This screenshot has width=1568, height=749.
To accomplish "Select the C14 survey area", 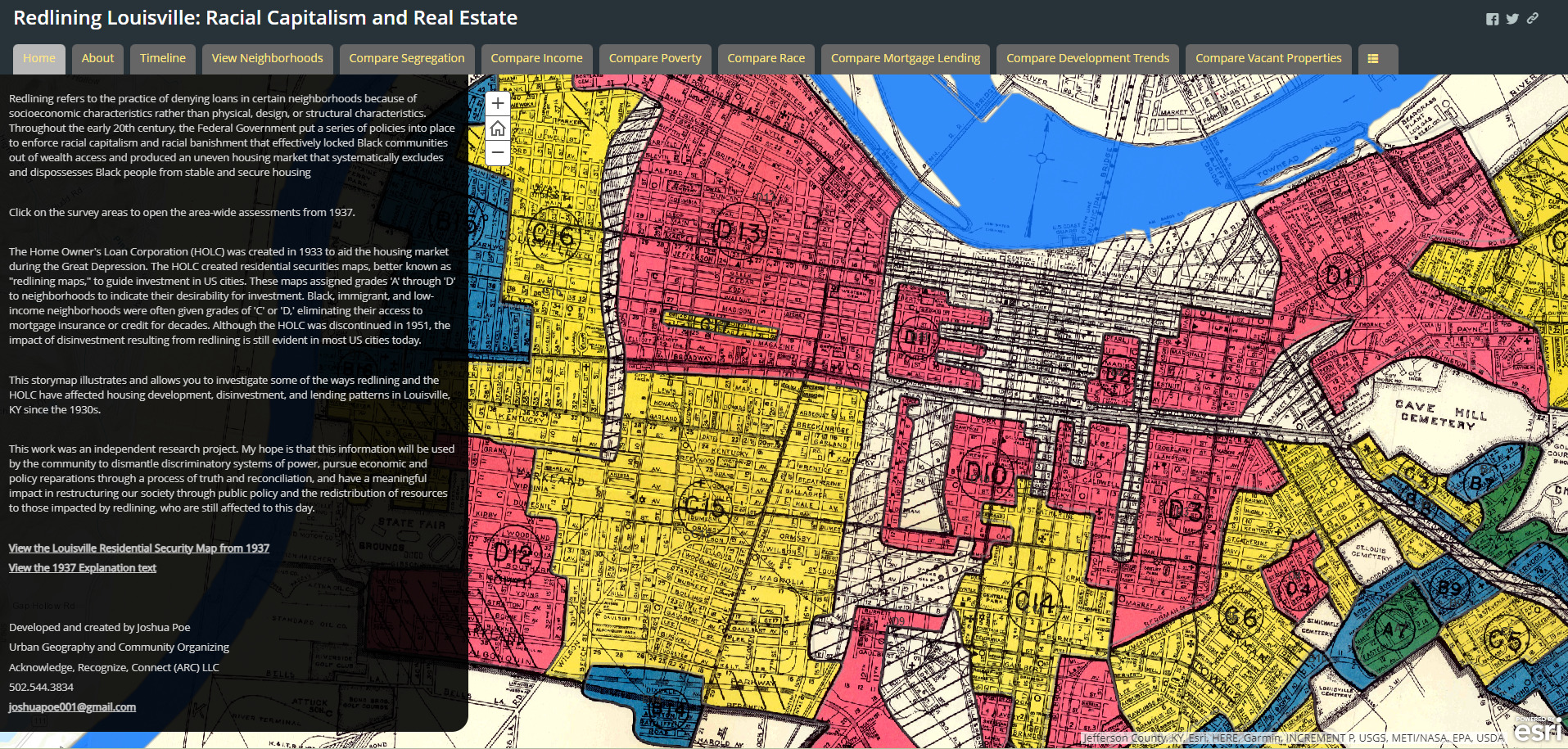I will 1035,602.
